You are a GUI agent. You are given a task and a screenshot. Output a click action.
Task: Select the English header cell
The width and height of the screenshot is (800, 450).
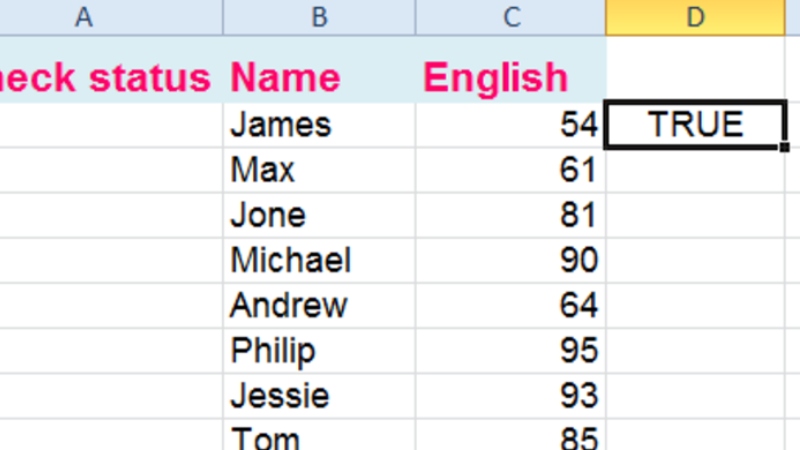(x=510, y=77)
